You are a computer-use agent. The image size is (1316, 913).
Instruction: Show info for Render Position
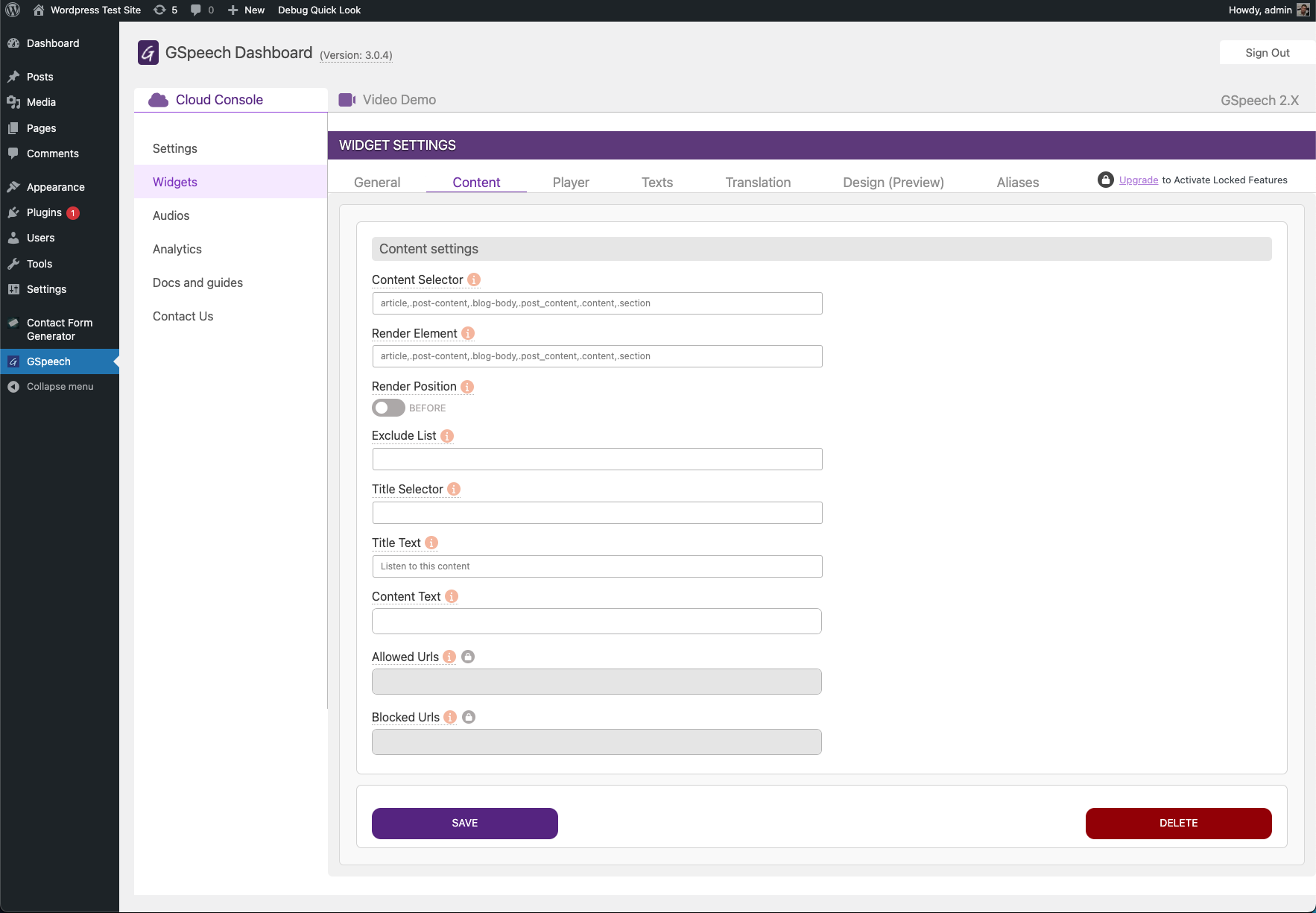tap(467, 386)
